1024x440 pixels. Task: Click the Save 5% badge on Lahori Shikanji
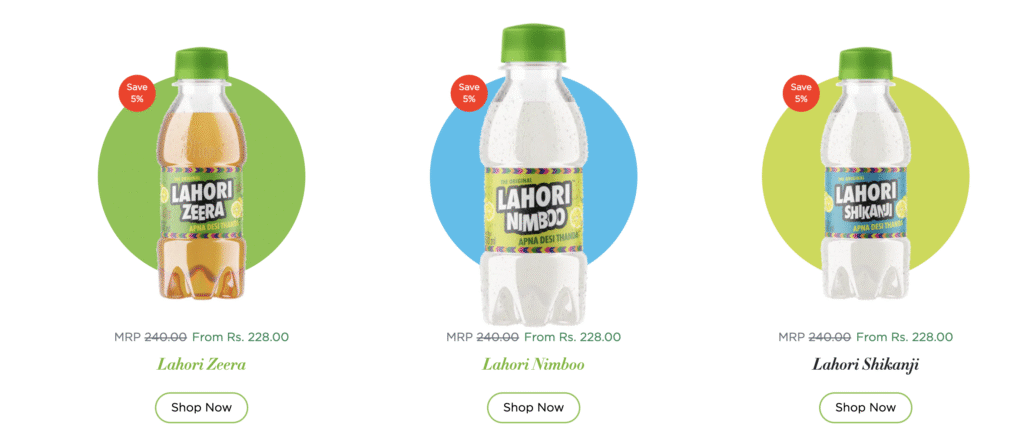point(801,93)
